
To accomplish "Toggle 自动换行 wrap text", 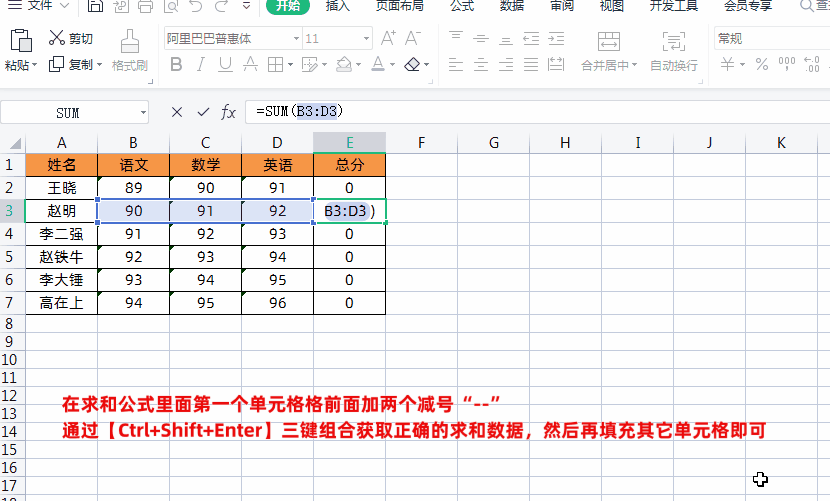I will click(673, 52).
